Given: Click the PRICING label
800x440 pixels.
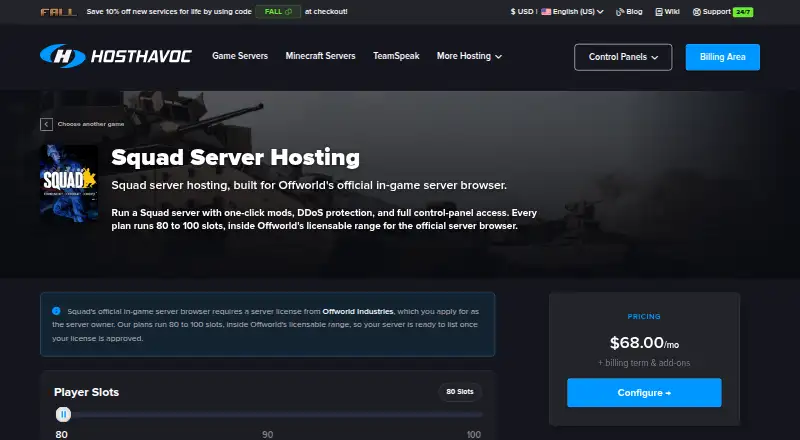Looking at the screenshot, I should tap(644, 316).
